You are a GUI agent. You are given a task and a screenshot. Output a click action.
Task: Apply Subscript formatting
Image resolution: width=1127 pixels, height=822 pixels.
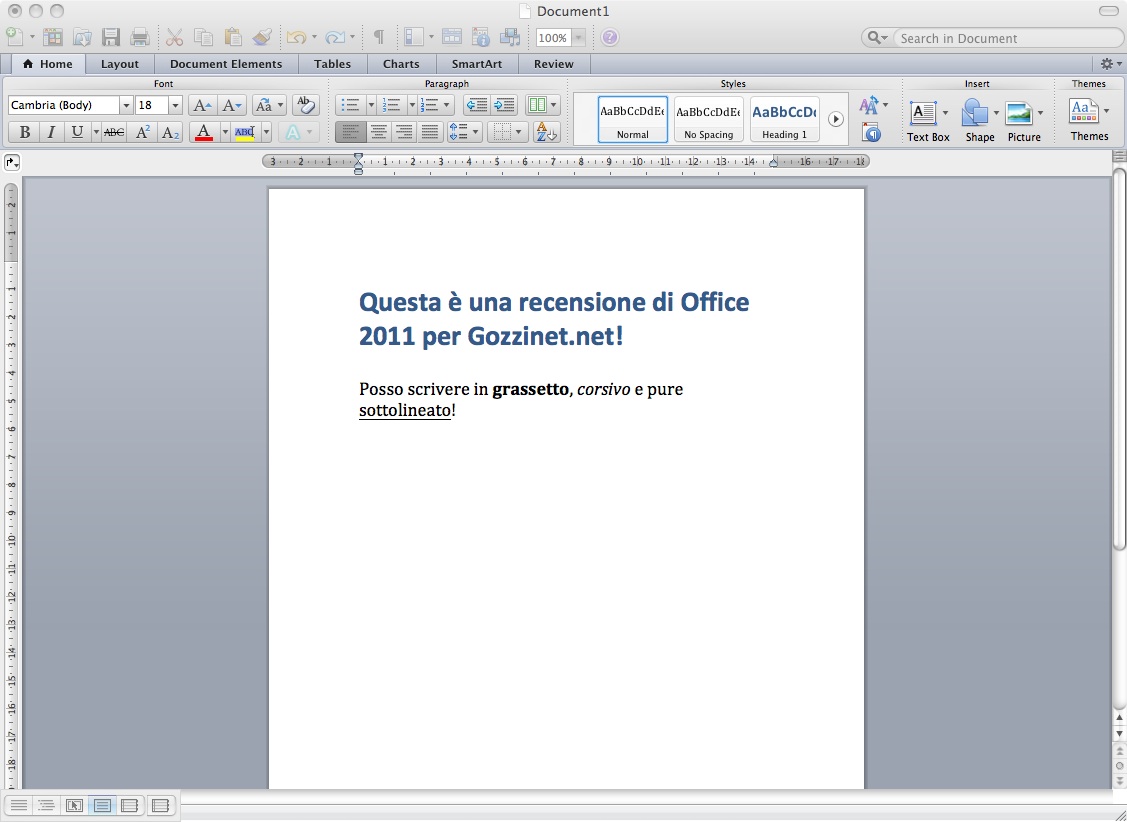[170, 132]
